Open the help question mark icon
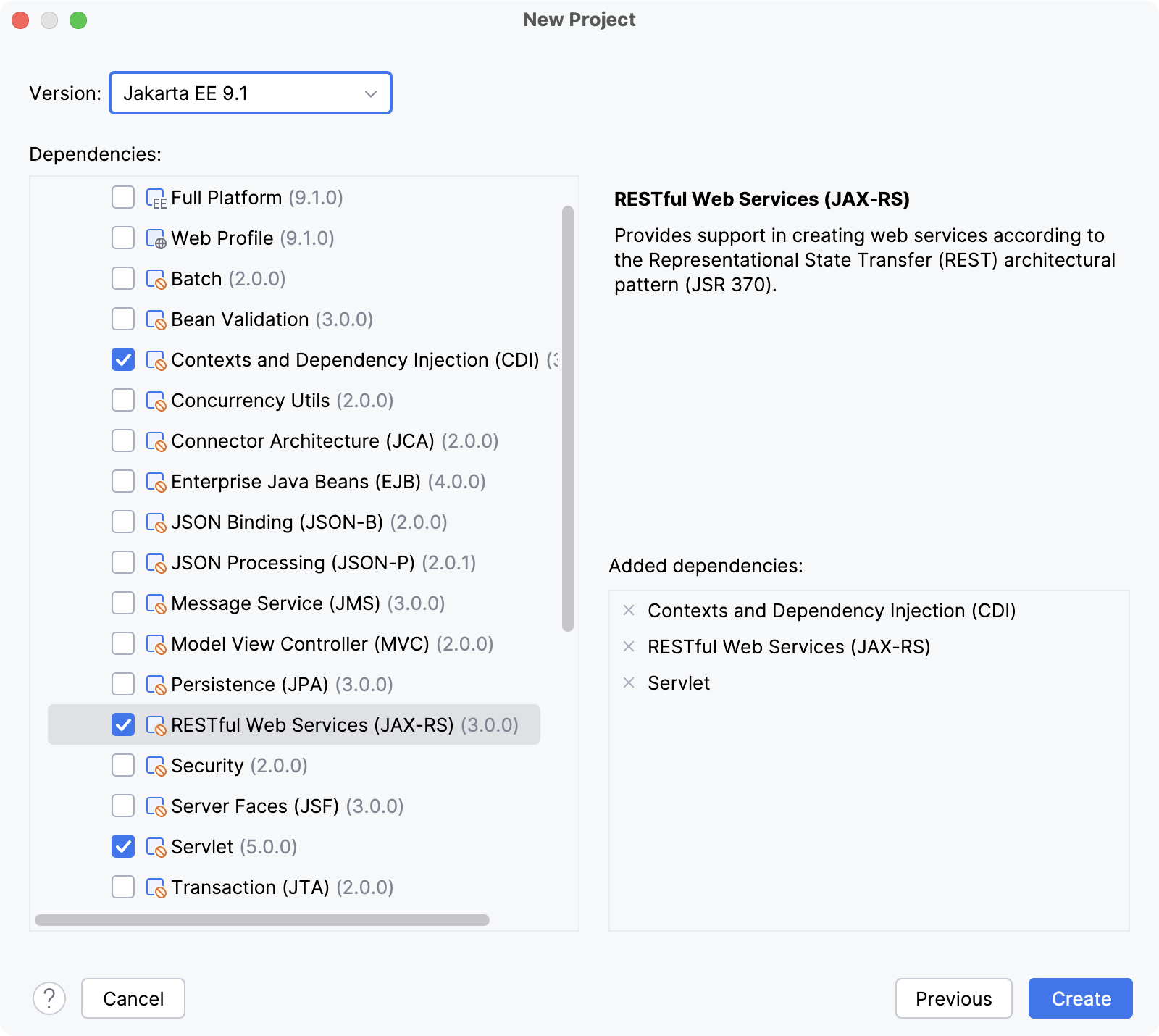 point(49,998)
